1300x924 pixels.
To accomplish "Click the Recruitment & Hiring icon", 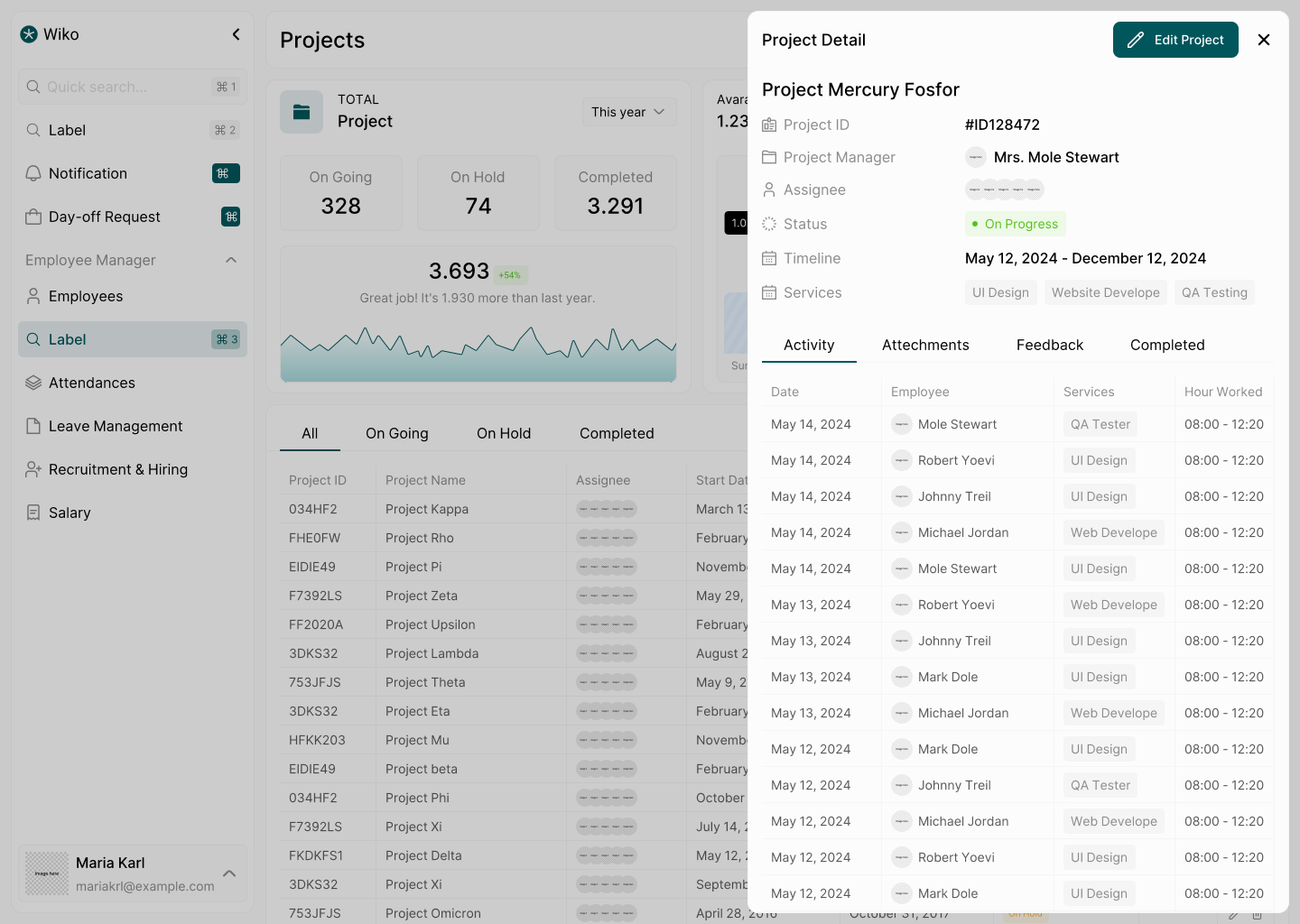I will [x=33, y=469].
